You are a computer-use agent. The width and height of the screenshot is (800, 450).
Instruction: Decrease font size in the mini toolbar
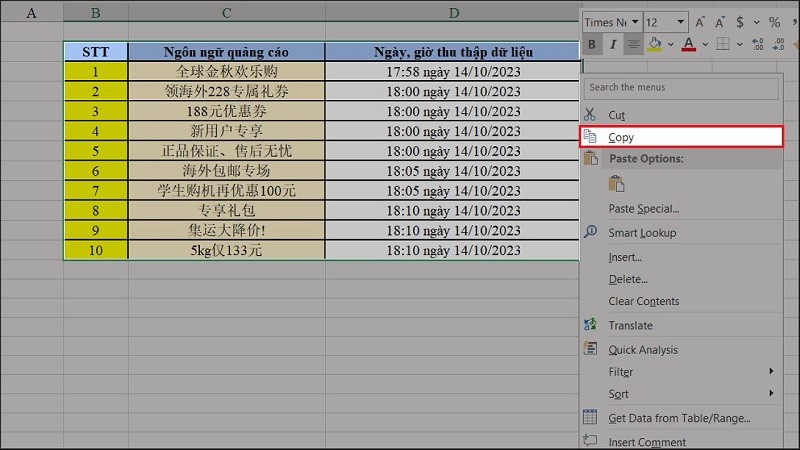point(719,22)
